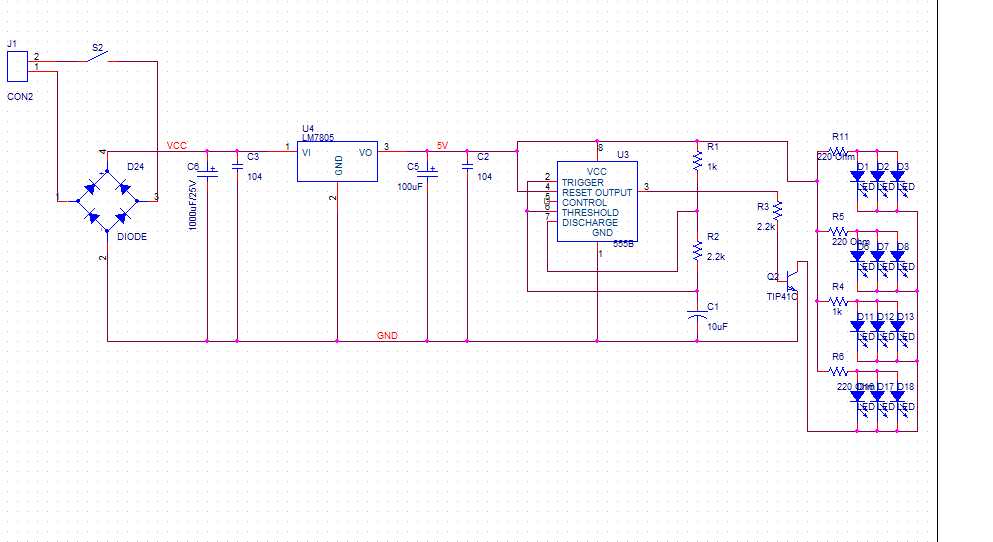The width and height of the screenshot is (993, 542).
Task: Select LED D11 symbol
Action: (x=857, y=327)
